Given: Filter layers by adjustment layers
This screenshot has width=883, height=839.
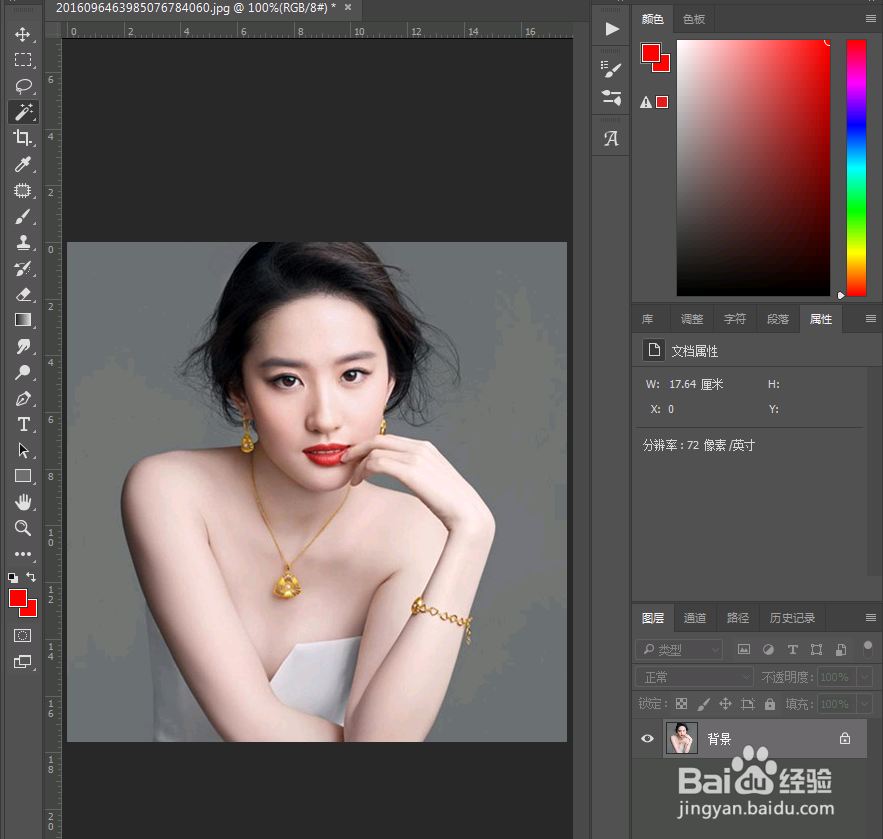Looking at the screenshot, I should point(768,649).
